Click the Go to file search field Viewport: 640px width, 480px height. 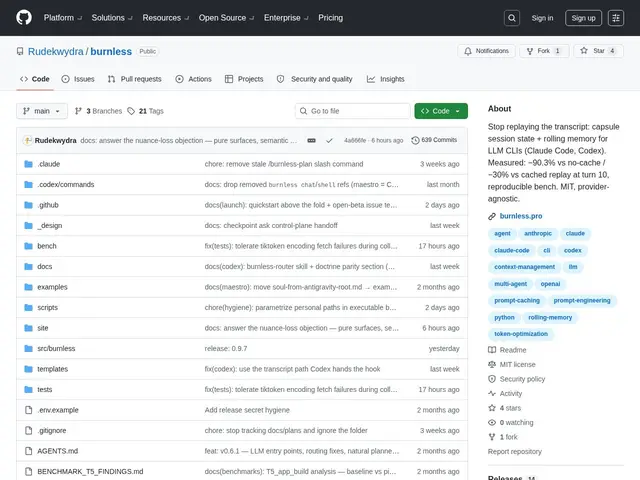[x=353, y=111]
